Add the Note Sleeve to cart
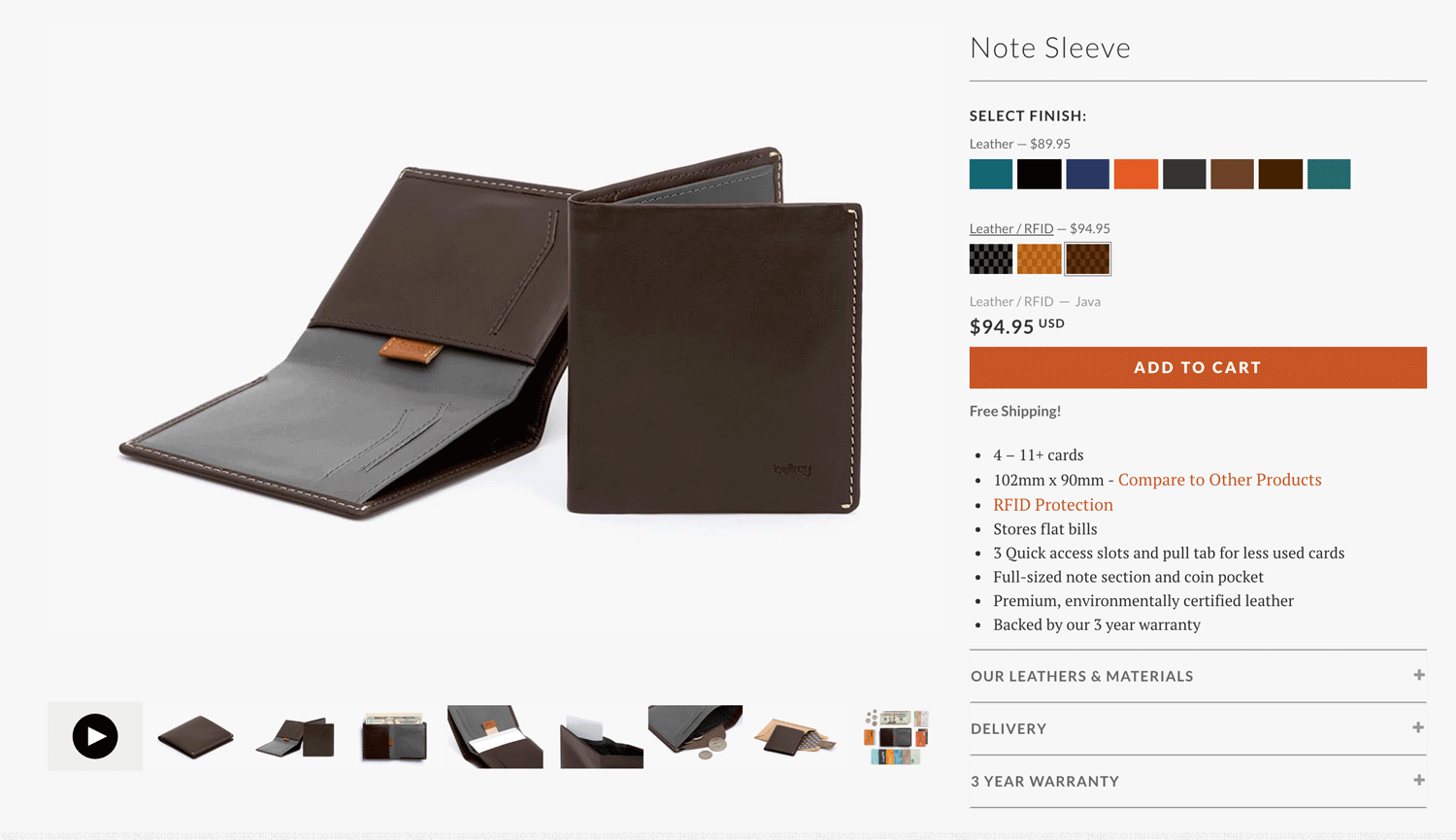The width and height of the screenshot is (1456, 840). click(x=1198, y=367)
